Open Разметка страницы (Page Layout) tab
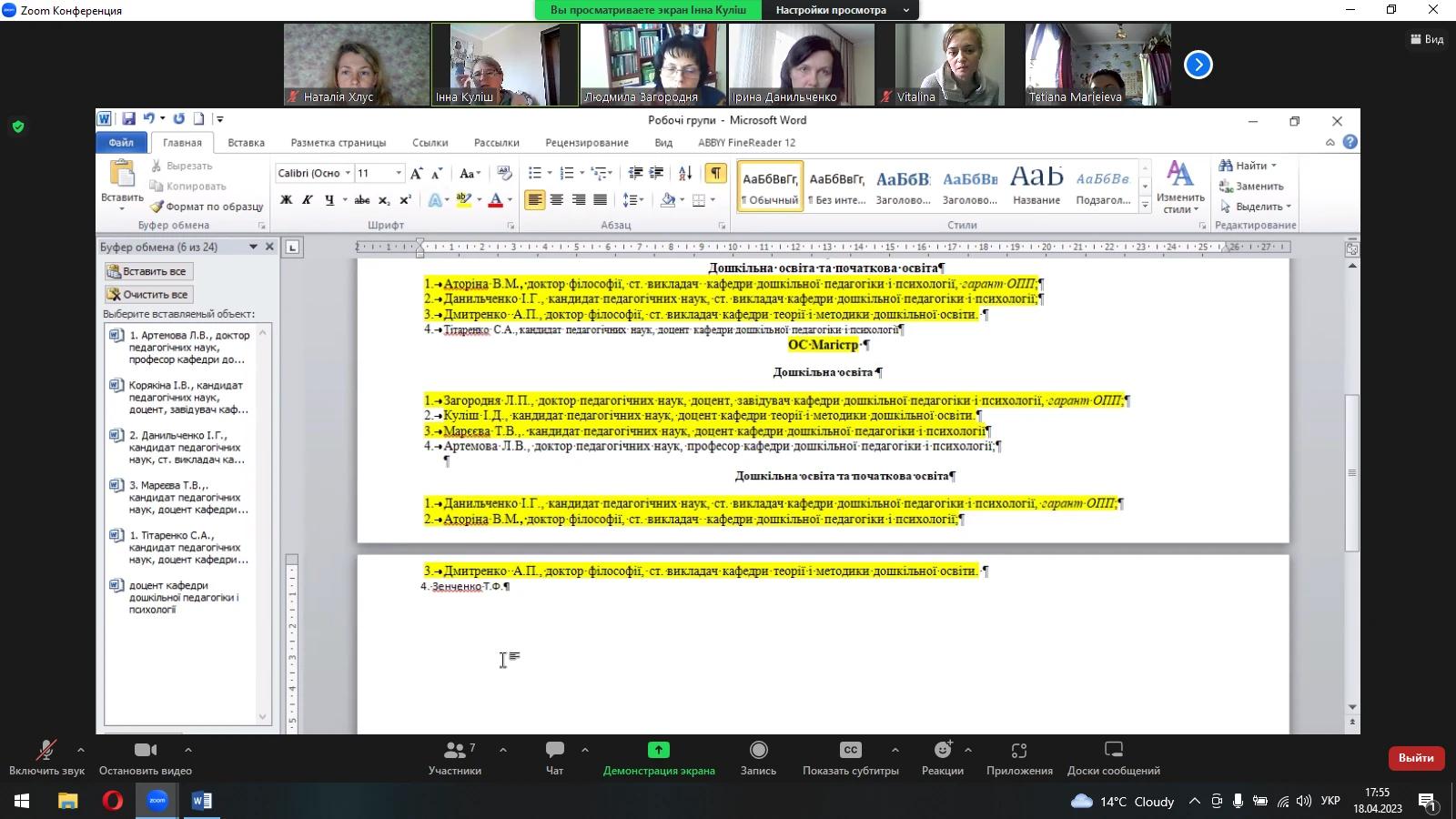The height and width of the screenshot is (819, 1456). pos(339,143)
